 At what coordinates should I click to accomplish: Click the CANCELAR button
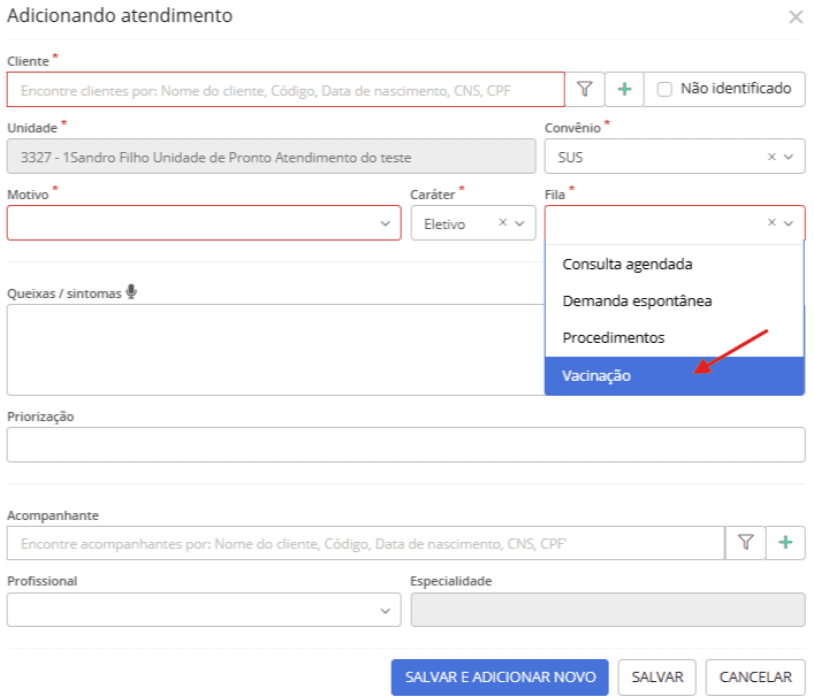[x=755, y=677]
